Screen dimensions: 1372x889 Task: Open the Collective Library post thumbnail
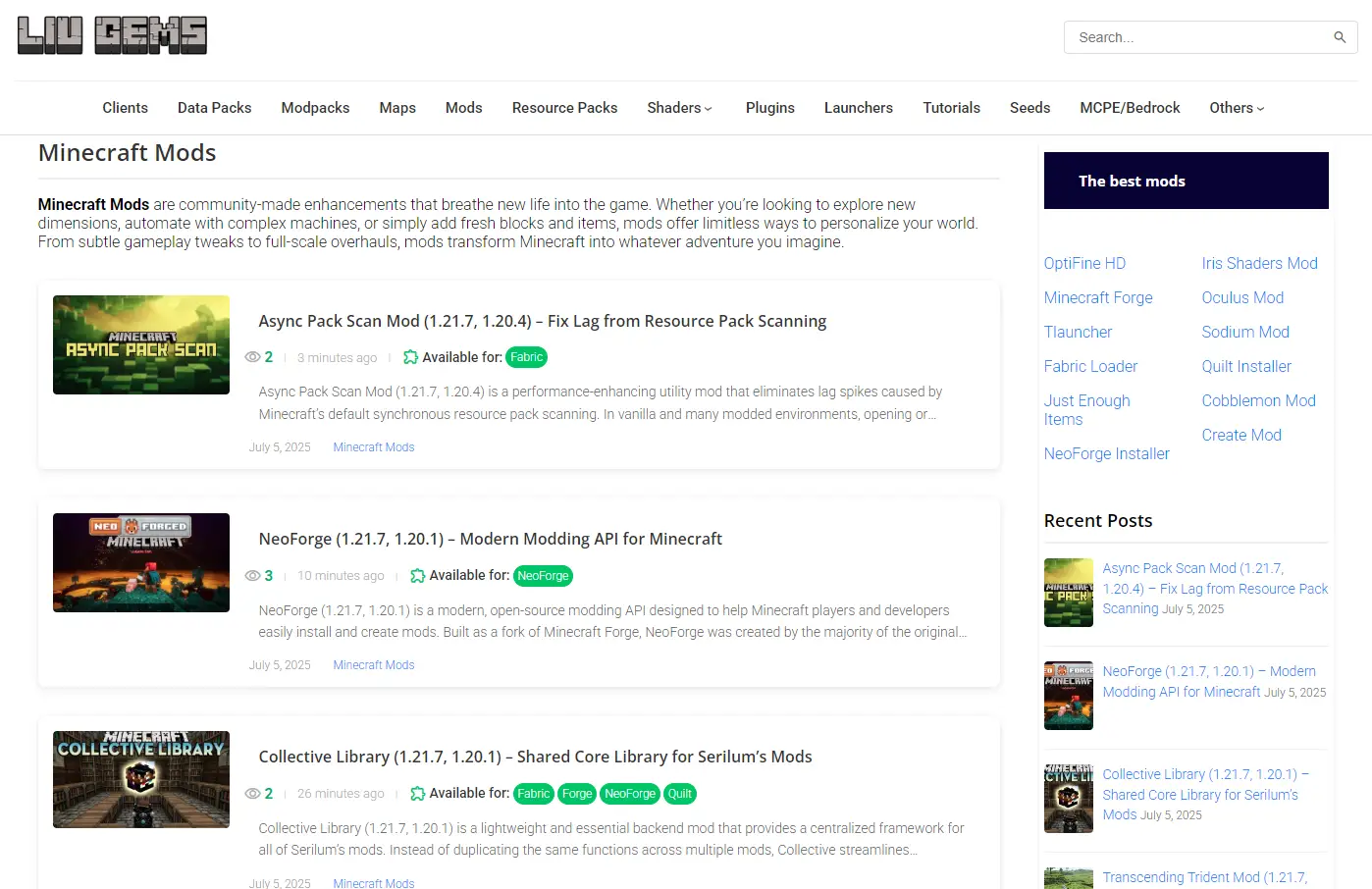click(141, 780)
